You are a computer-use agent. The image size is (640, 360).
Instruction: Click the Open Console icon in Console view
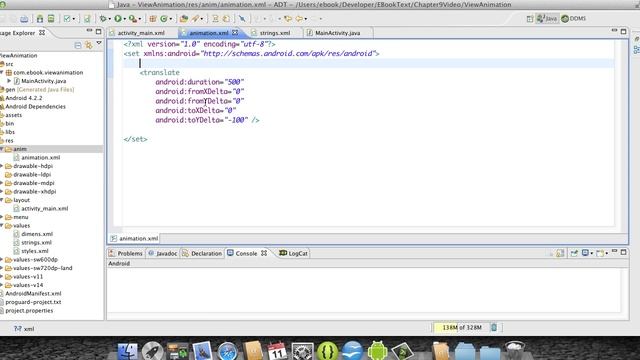point(600,253)
